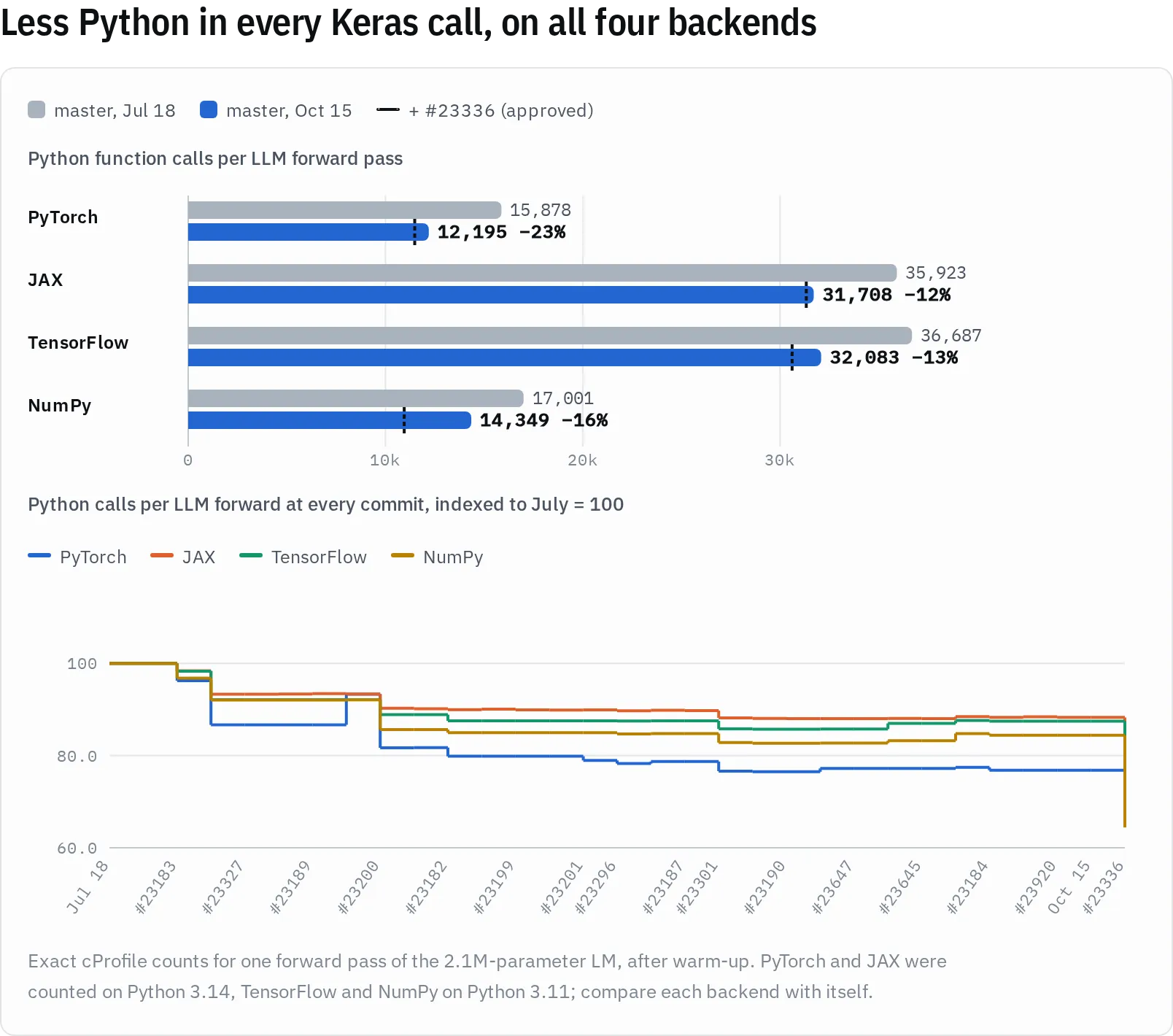Click the TensorFlow value 36,687
The image size is (1173, 1036).
951,336
